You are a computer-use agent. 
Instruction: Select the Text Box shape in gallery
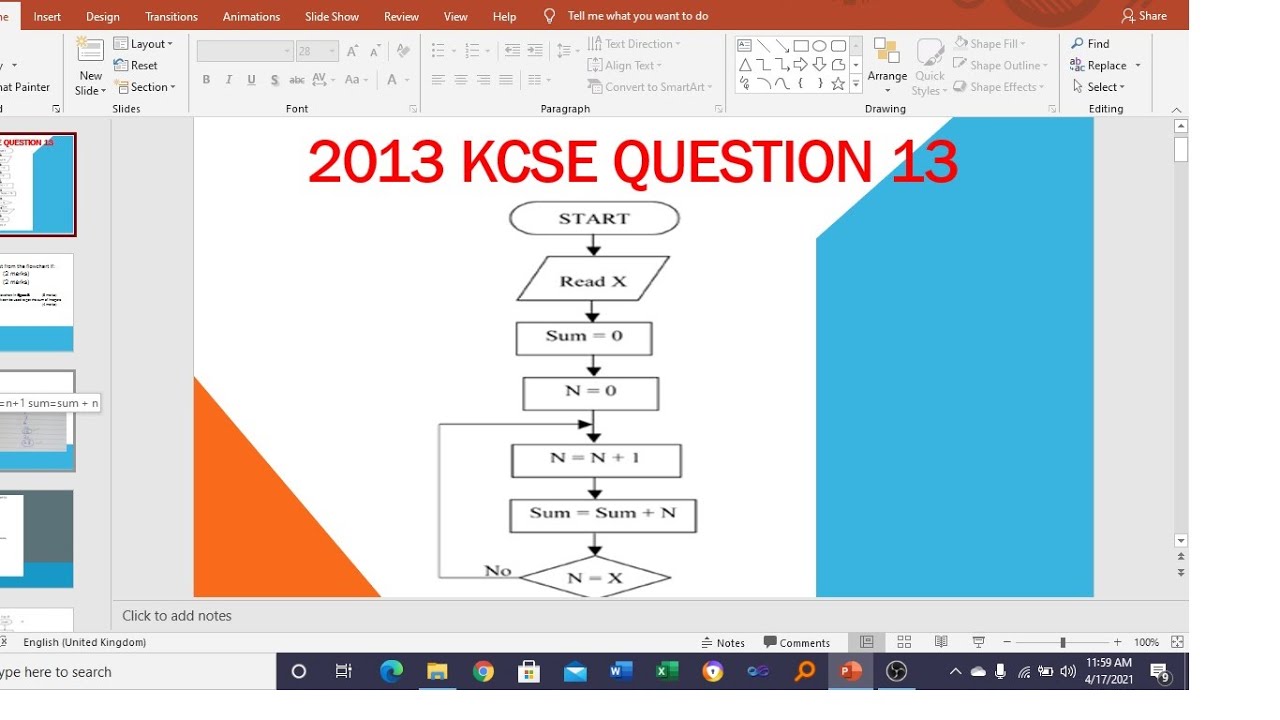(744, 46)
